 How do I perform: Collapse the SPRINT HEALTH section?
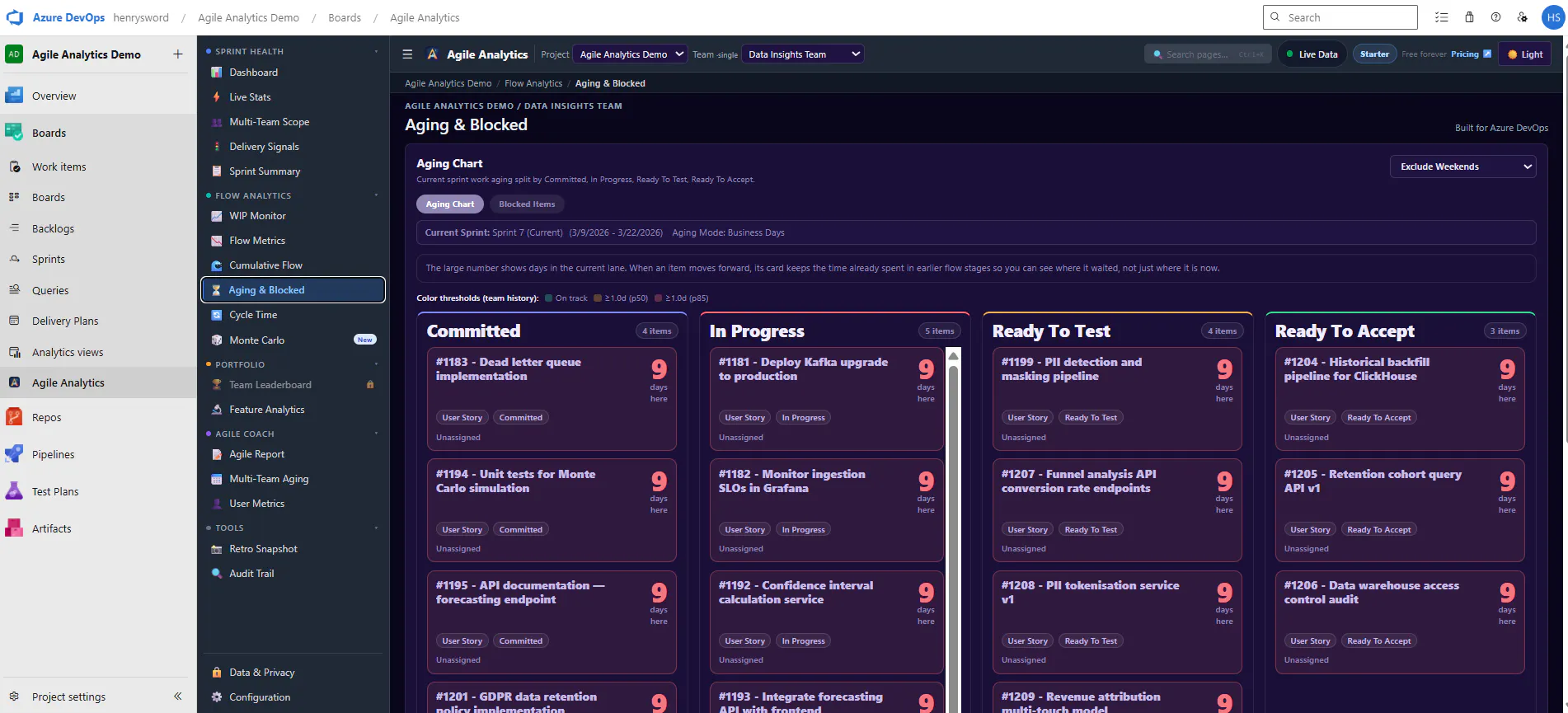click(376, 51)
